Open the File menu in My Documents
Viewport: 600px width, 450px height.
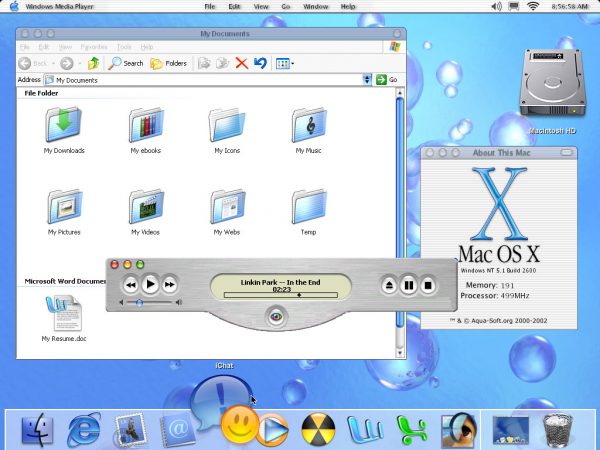click(24, 47)
